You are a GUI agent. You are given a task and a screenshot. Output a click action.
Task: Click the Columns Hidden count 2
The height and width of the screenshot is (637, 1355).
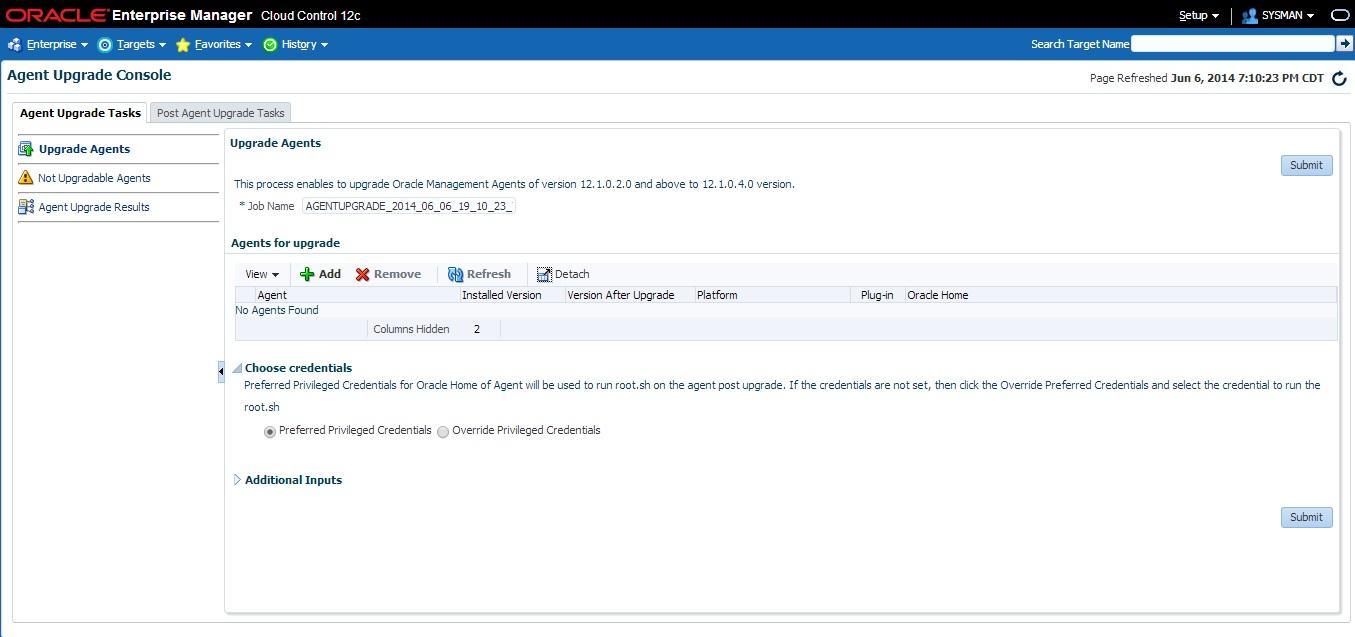[477, 329]
